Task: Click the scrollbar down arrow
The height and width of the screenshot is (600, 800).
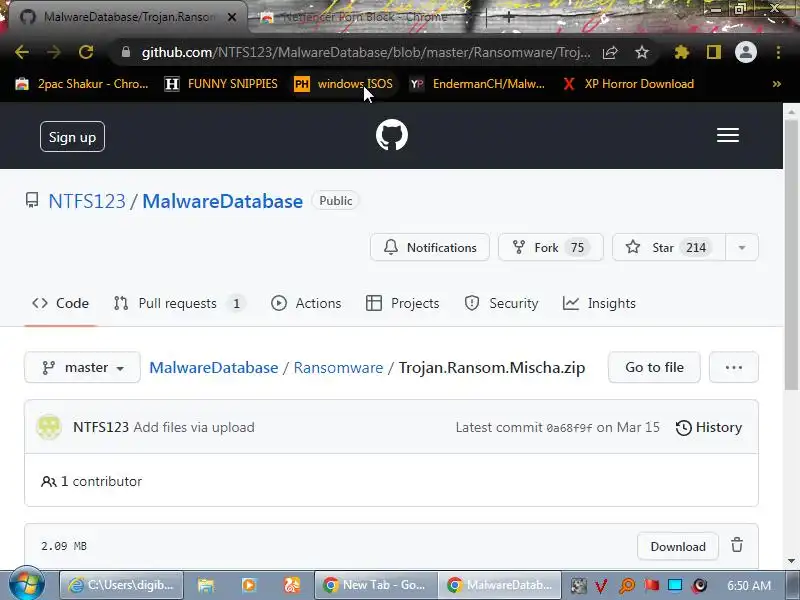Action: pos(791,561)
